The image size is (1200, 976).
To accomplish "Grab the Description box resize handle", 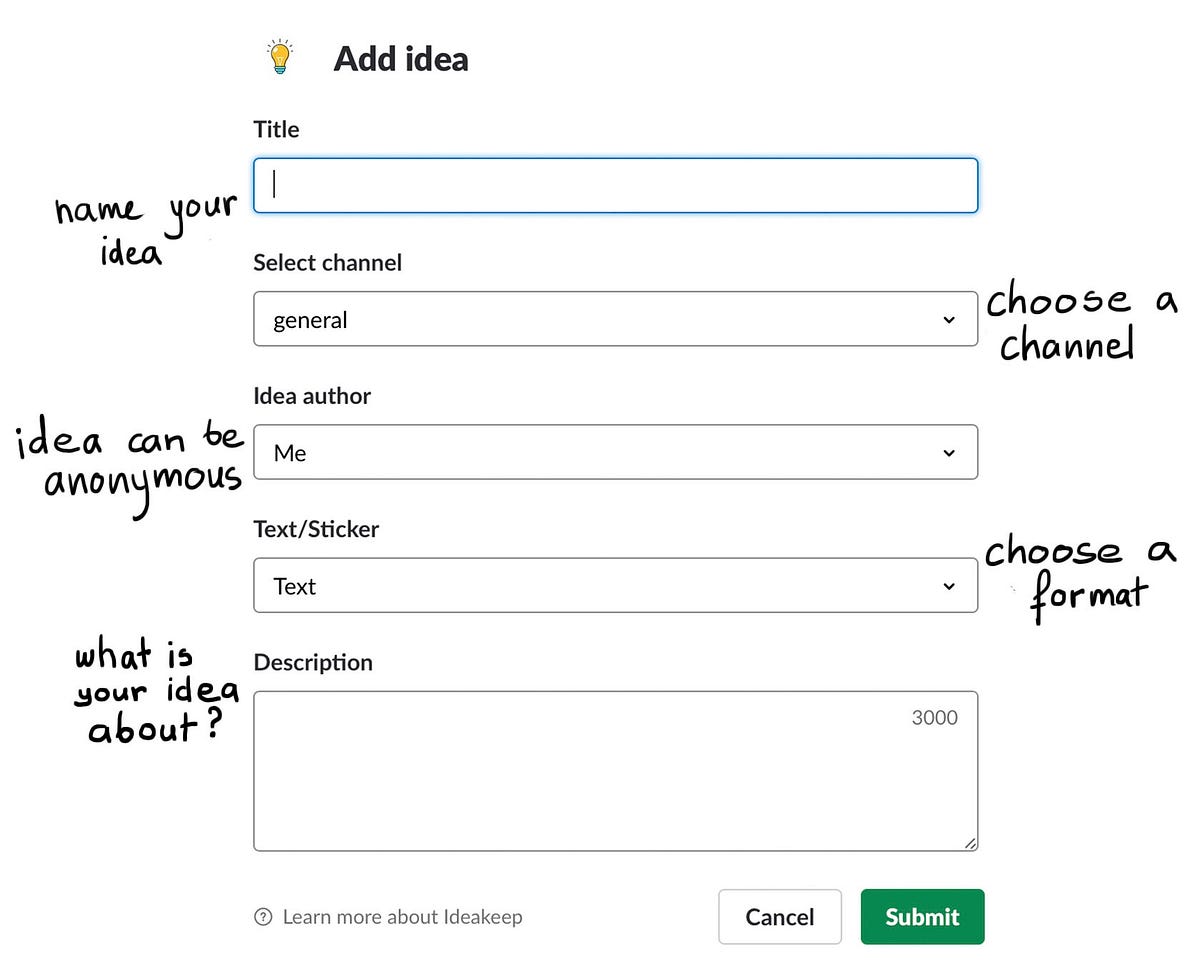I will click(970, 843).
